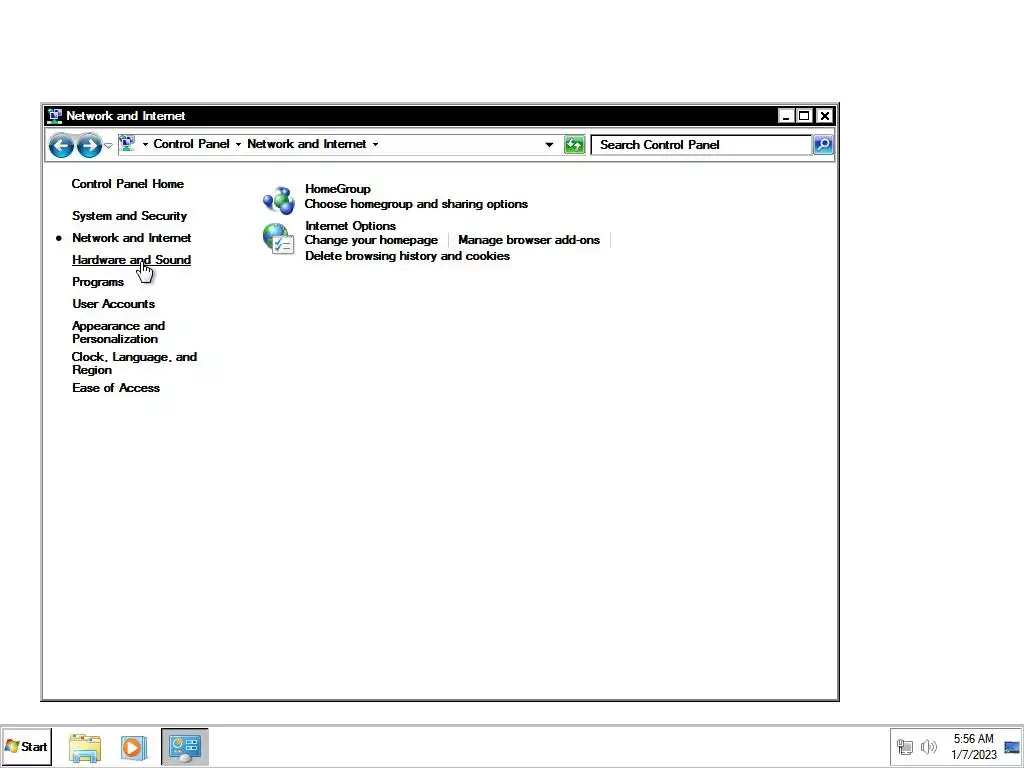This screenshot has height=768, width=1024.
Task: Open the Internet Options heading
Action: tap(350, 226)
